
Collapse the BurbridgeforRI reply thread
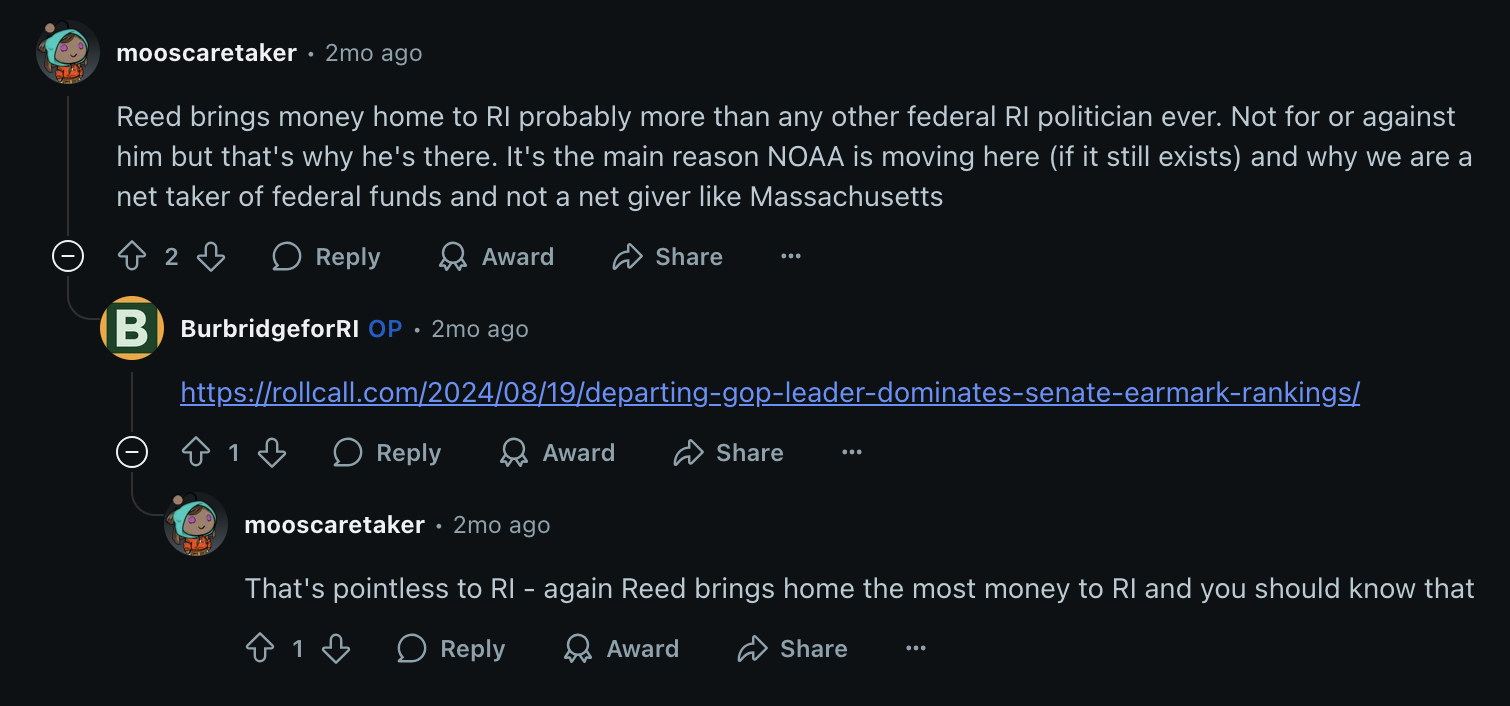[132, 453]
